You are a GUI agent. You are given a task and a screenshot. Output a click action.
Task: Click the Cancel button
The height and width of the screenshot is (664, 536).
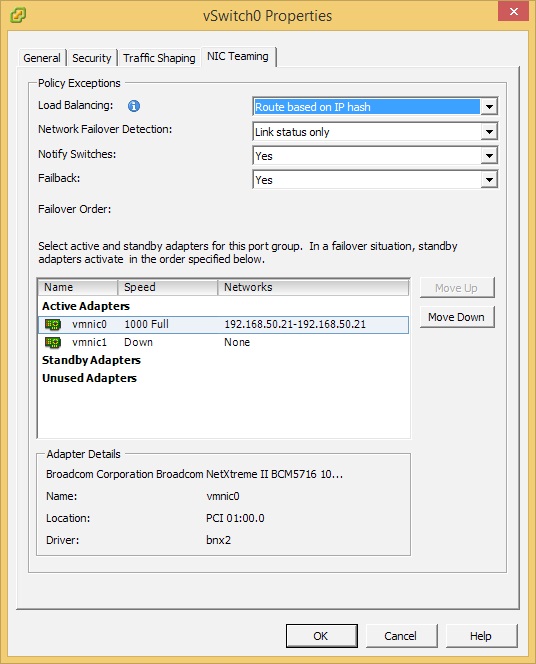(401, 636)
